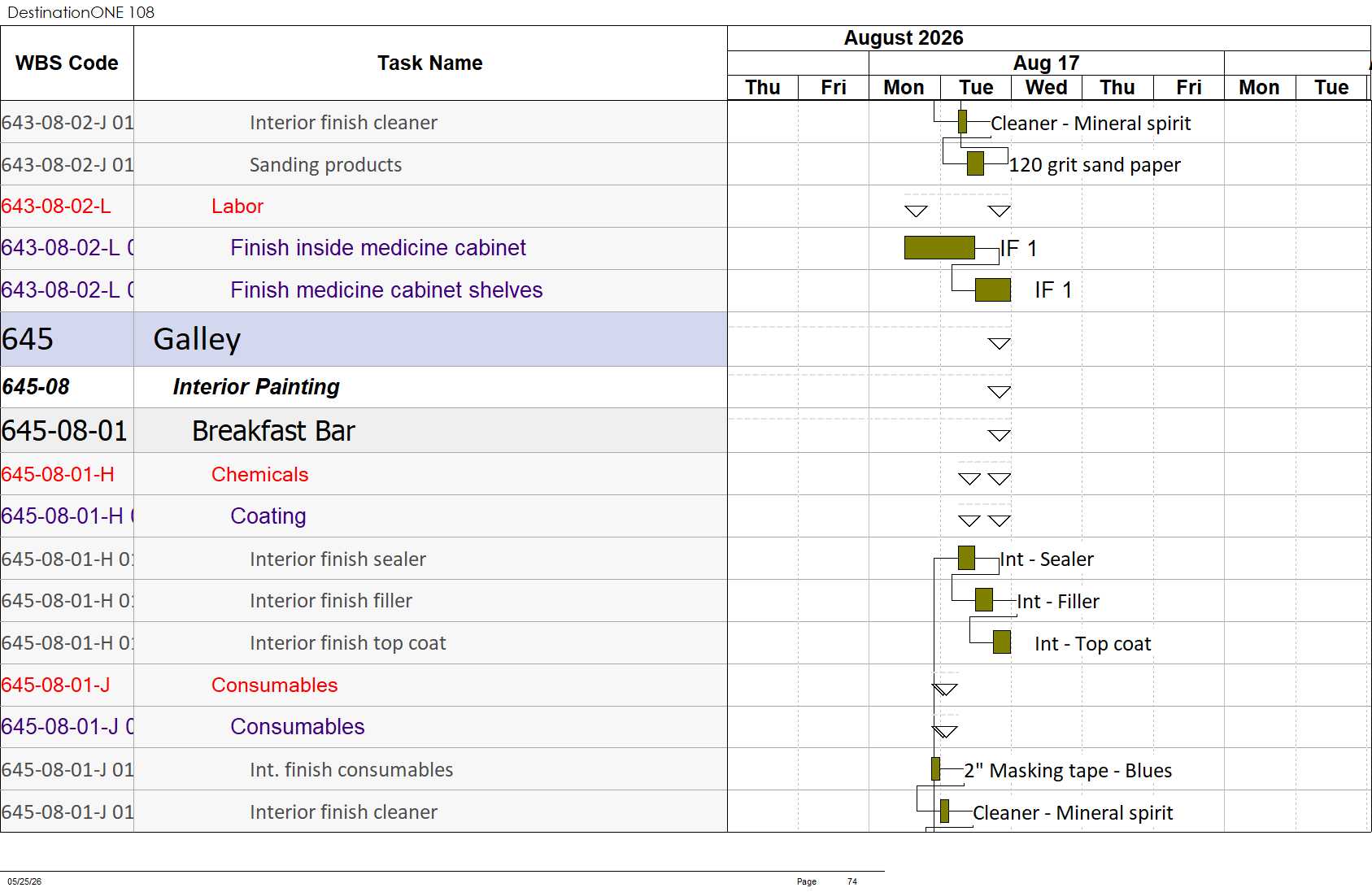The image size is (1372, 892).
Task: Click WBS code 645-08-01
Action: tap(64, 430)
